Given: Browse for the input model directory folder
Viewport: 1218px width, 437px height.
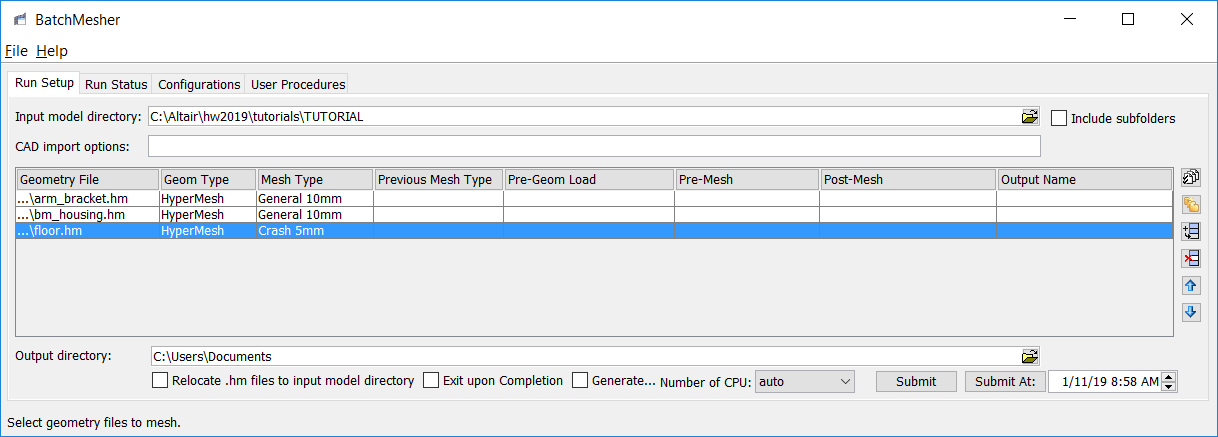Looking at the screenshot, I should tap(1030, 117).
